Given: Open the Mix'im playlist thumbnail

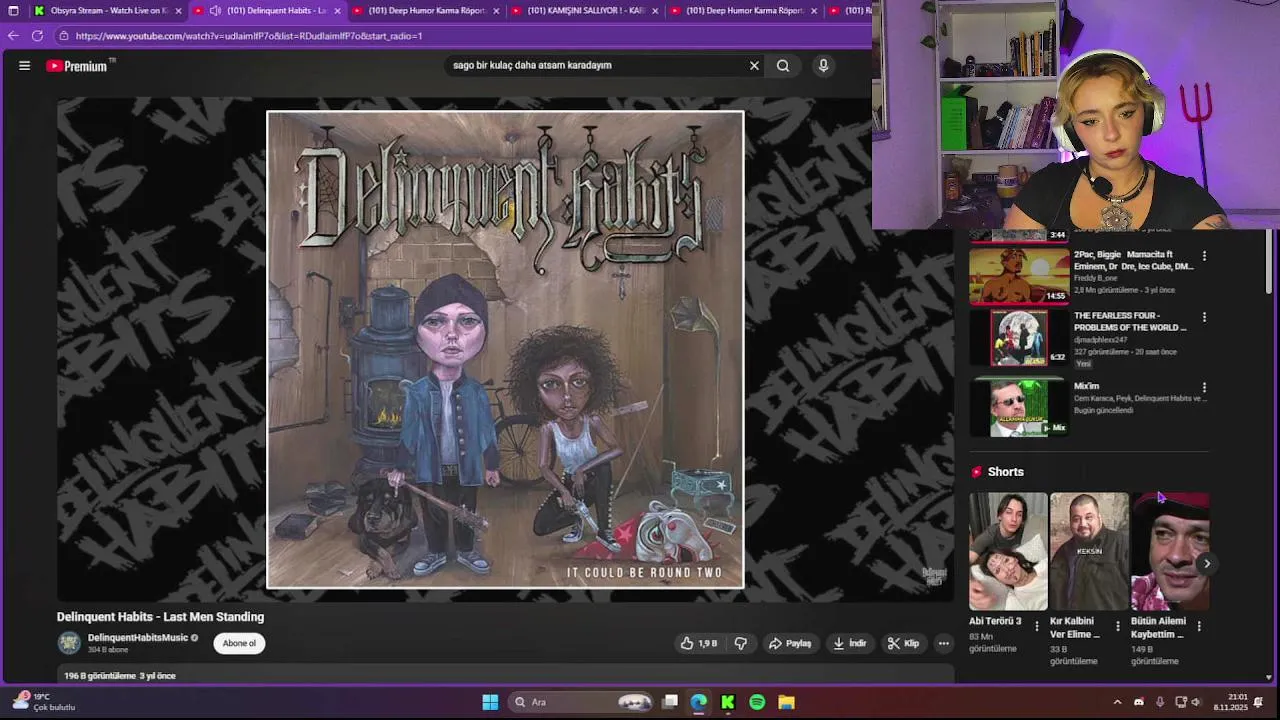Looking at the screenshot, I should pos(1019,406).
